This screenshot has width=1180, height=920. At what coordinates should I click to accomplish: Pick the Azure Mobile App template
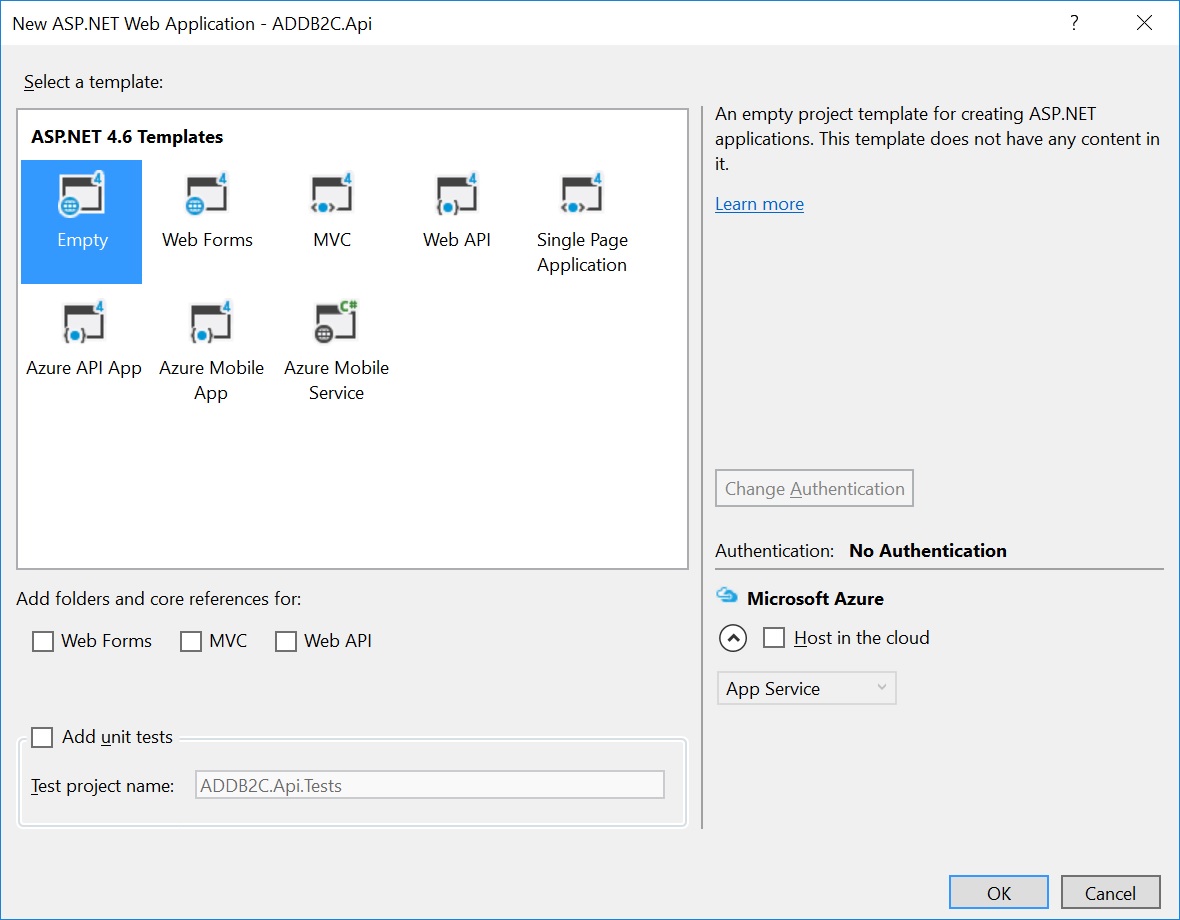coord(211,324)
